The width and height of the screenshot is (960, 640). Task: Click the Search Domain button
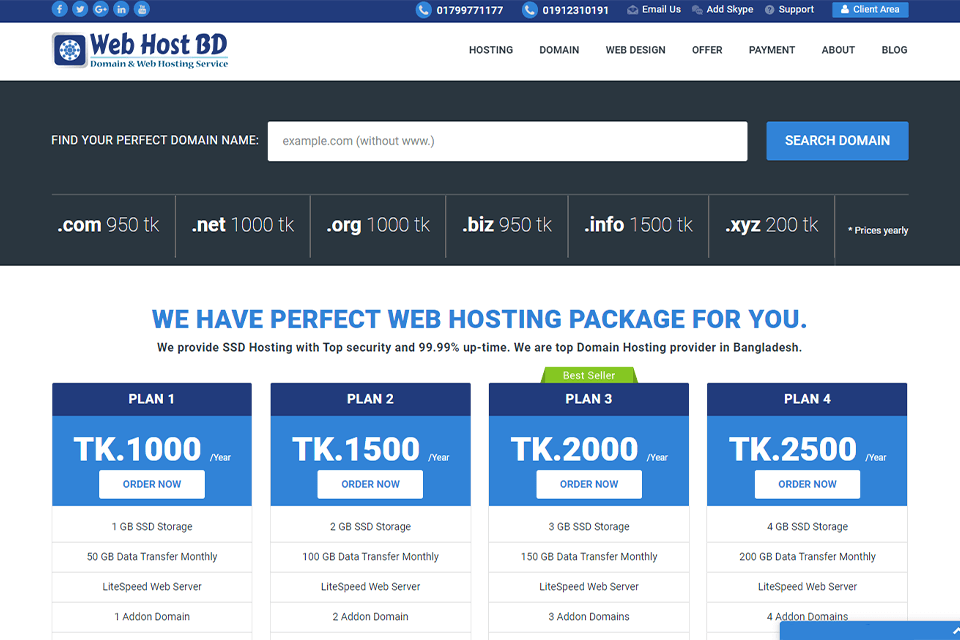[837, 141]
